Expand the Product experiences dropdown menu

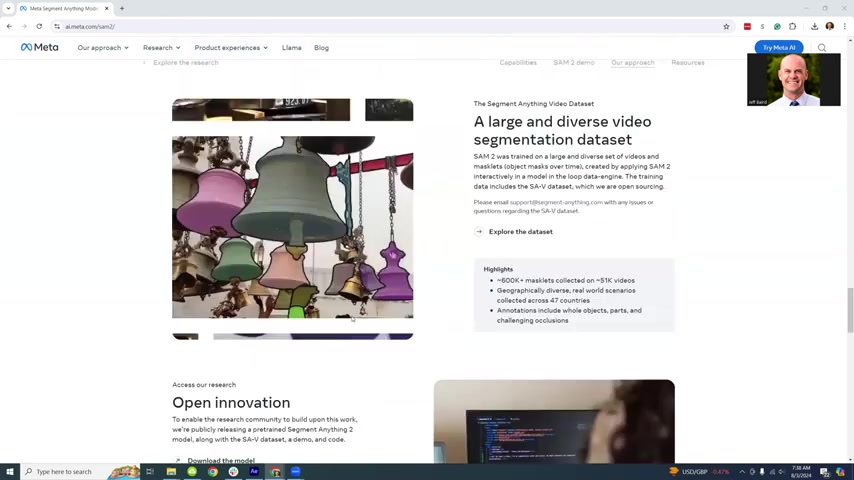pos(231,48)
